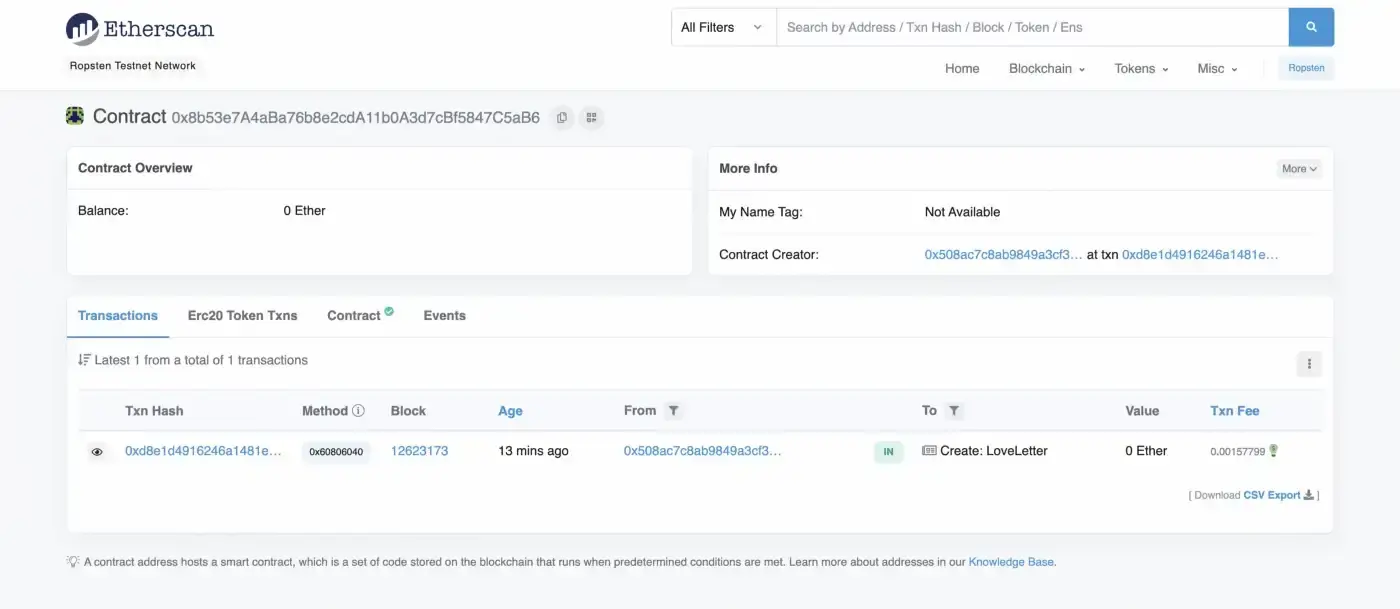Screen dimensions: 1400x609
Task: Click the To column filter icon
Action: (954, 411)
